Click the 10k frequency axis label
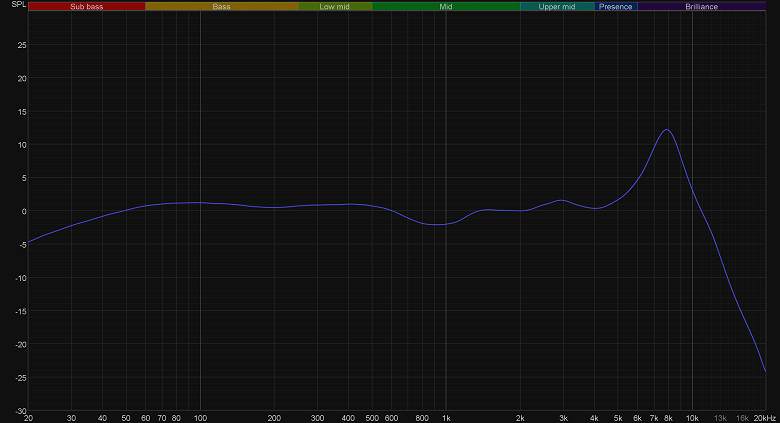Screen dimensions: 780x423 [692, 419]
